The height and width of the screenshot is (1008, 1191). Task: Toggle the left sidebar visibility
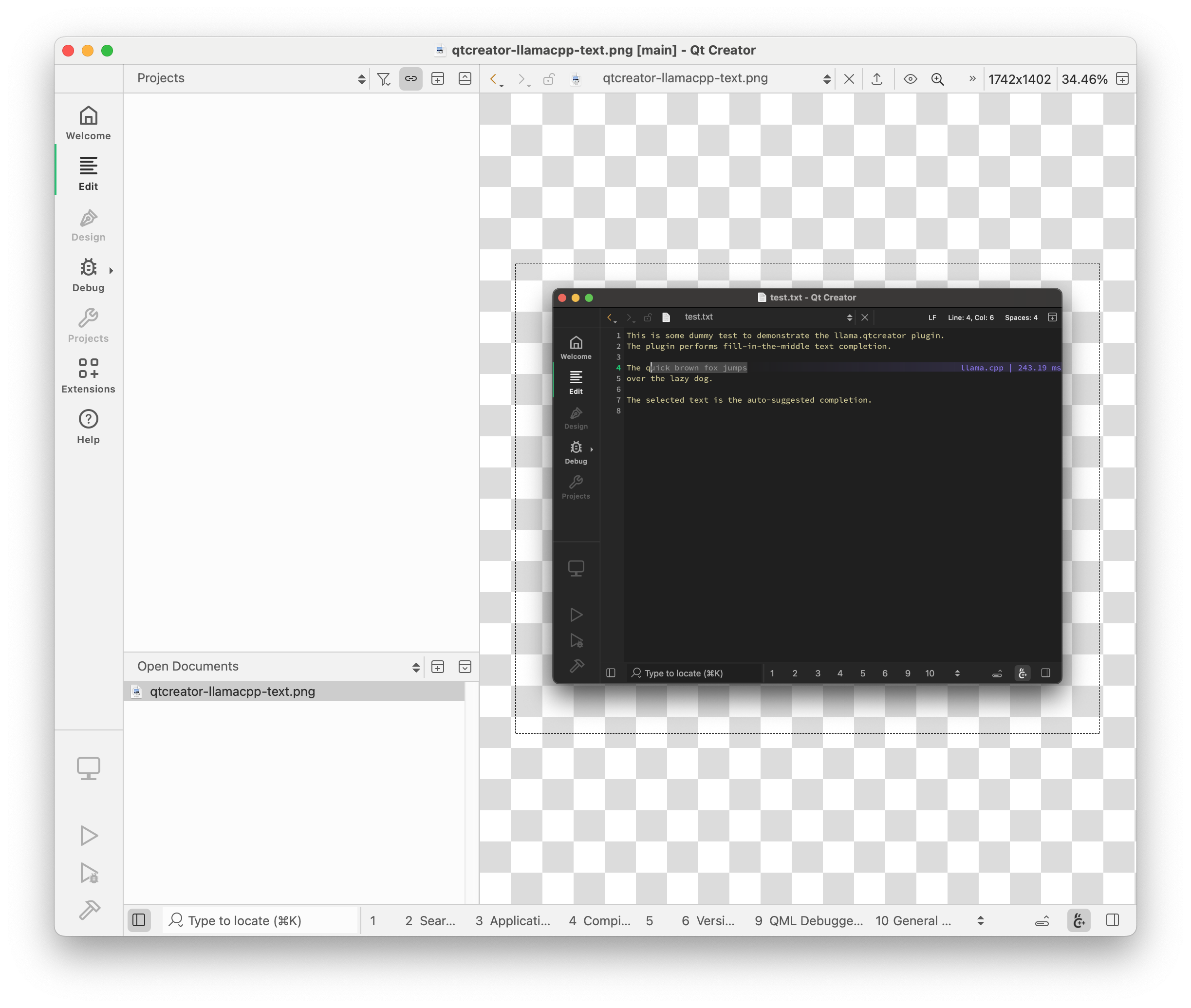click(x=139, y=920)
